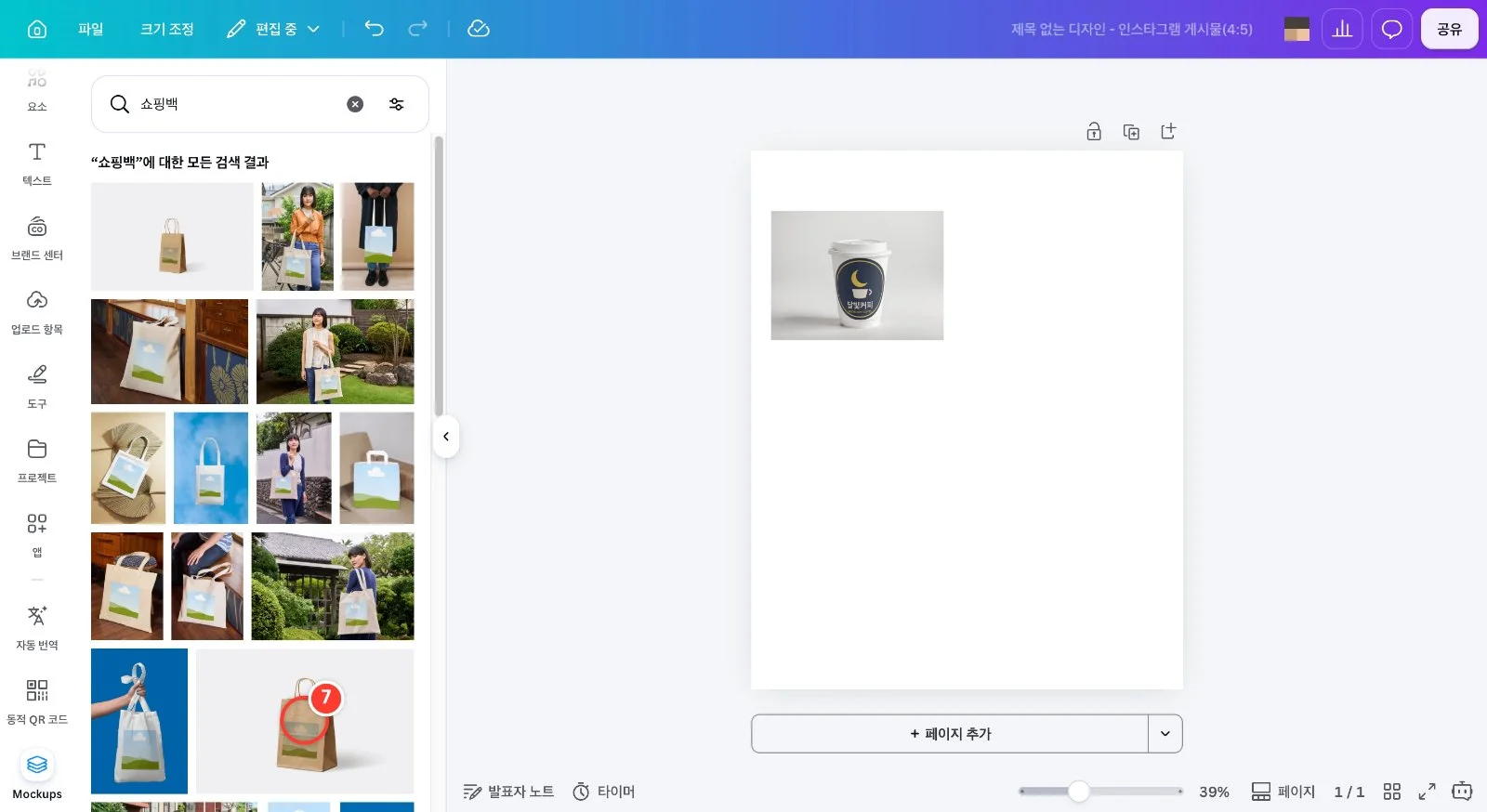Clear the 쇼핑백 search text
Screen dimensions: 1487x812
tap(355, 104)
